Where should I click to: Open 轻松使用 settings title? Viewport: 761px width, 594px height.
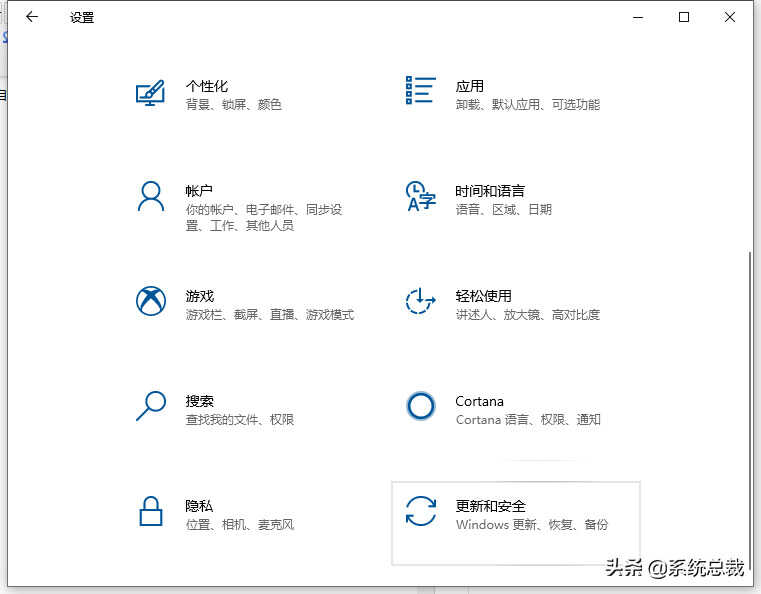pos(483,296)
